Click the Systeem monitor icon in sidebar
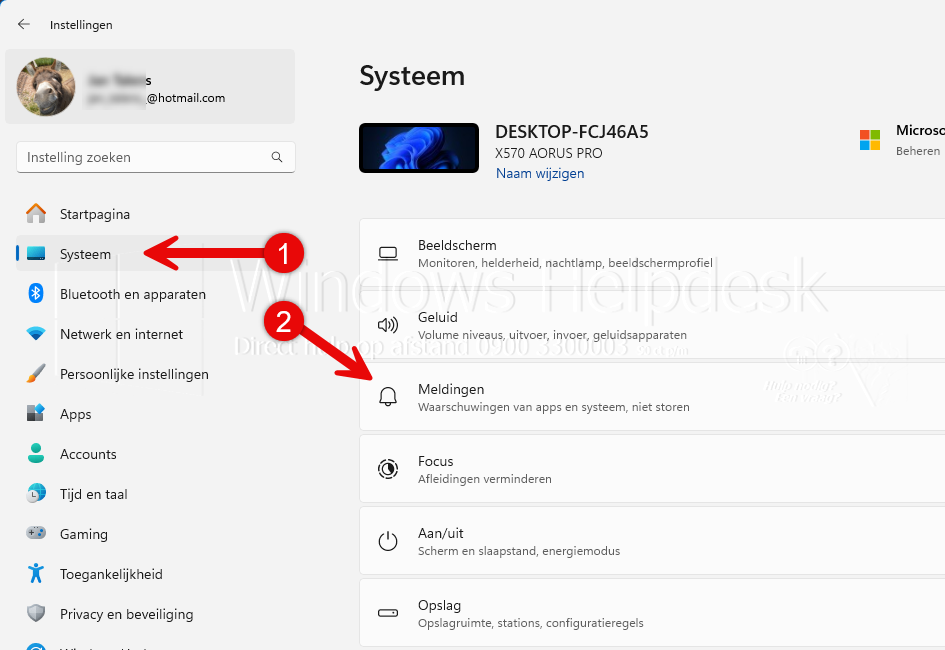The width and height of the screenshot is (945, 650). pos(36,253)
